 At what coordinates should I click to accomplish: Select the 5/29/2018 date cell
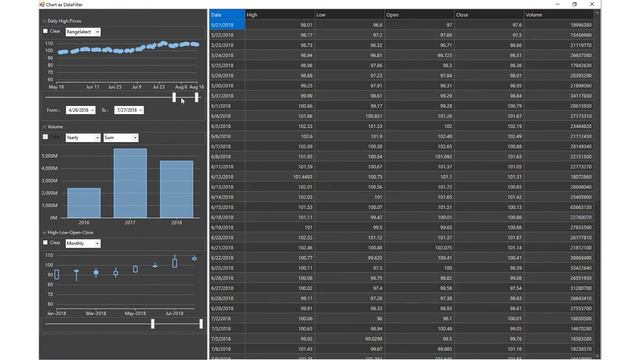[227, 76]
